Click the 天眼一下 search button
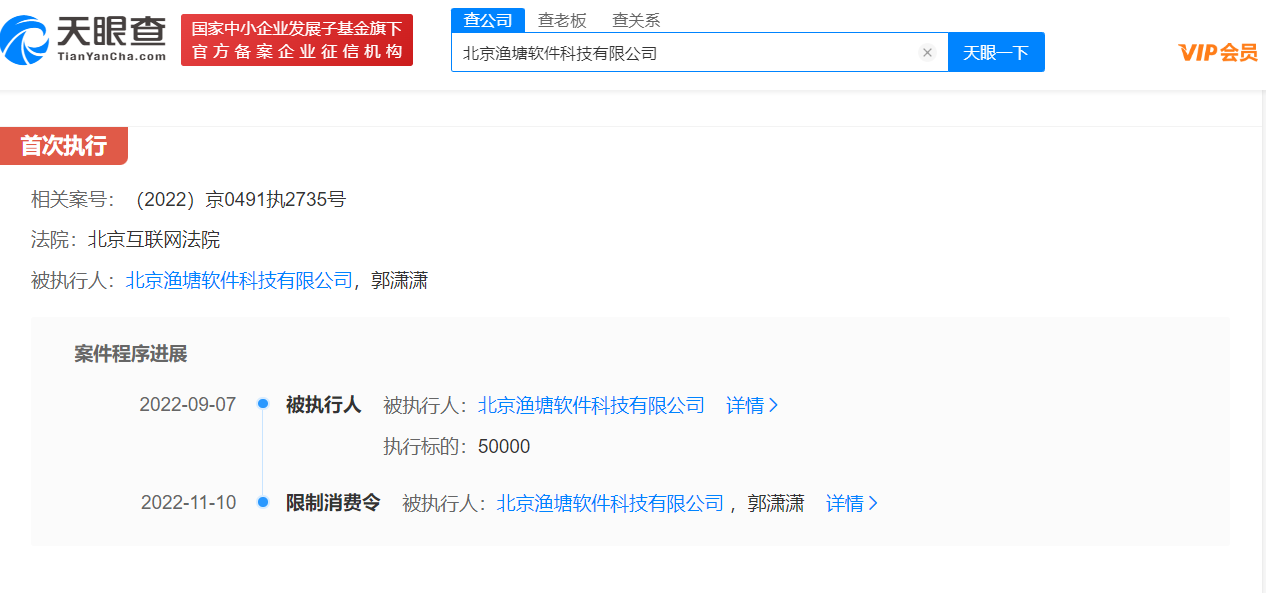1266x593 pixels. click(996, 52)
